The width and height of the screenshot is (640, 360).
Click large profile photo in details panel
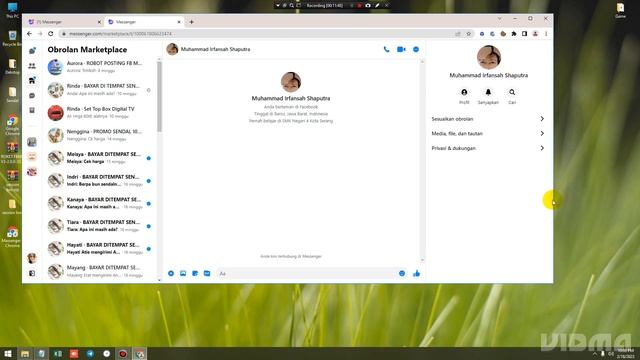pos(489,57)
